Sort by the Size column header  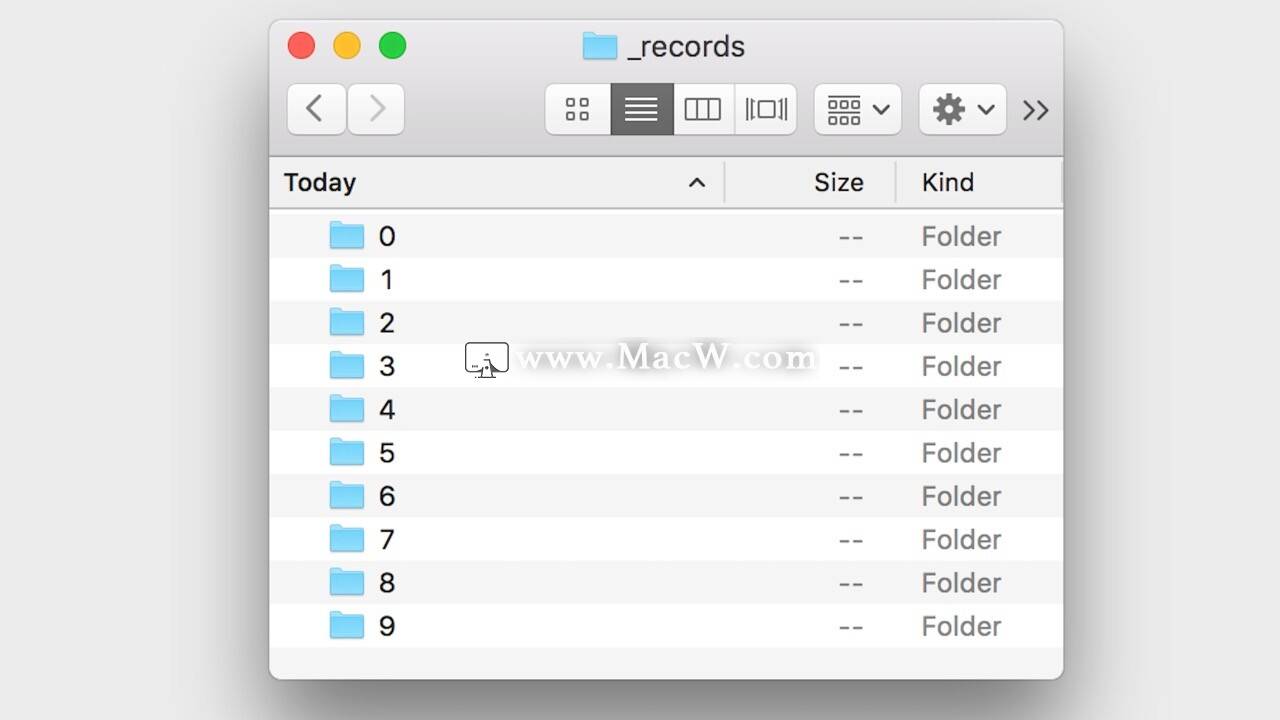838,182
